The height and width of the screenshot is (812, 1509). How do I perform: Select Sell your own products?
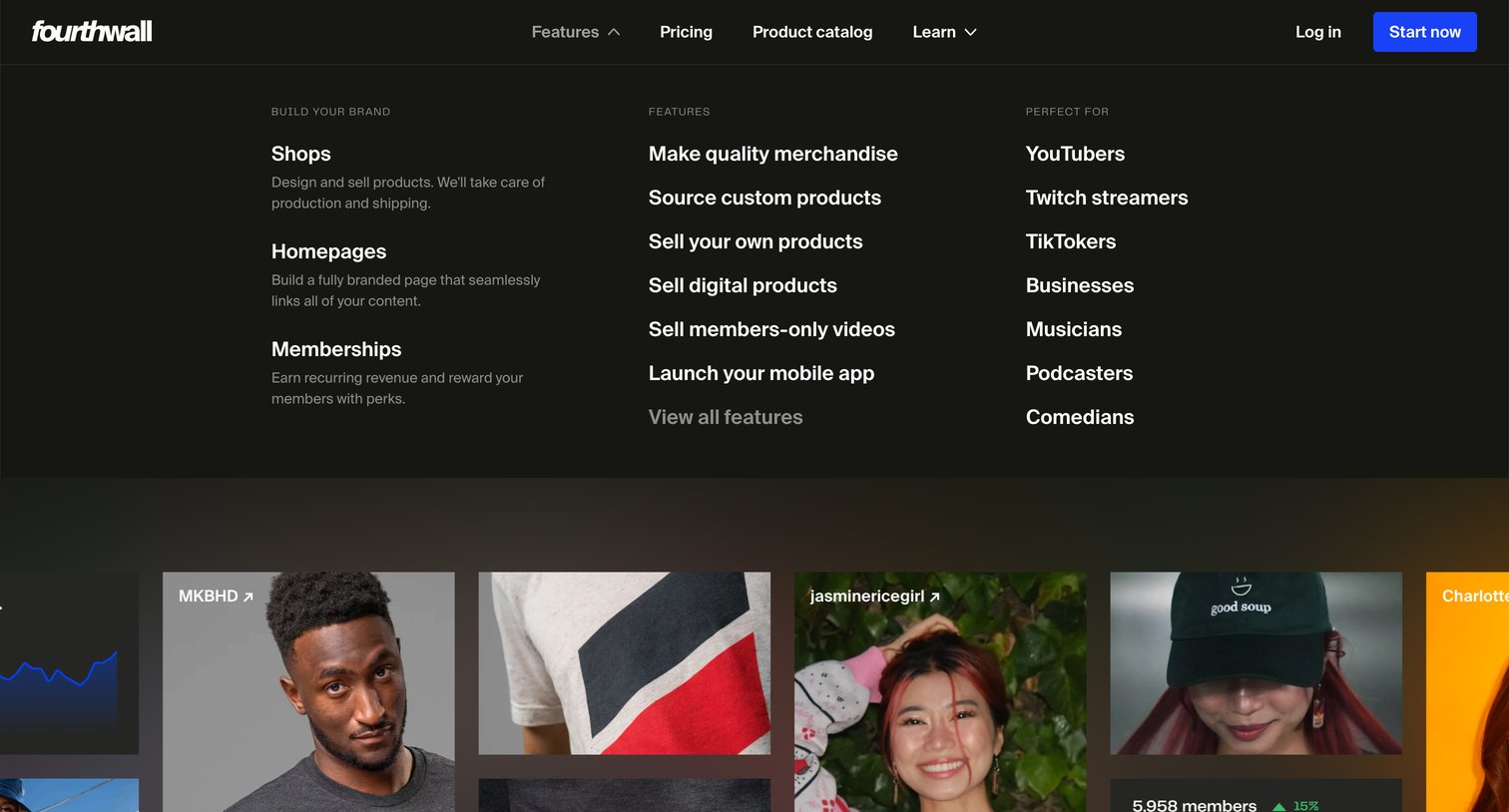(x=755, y=241)
